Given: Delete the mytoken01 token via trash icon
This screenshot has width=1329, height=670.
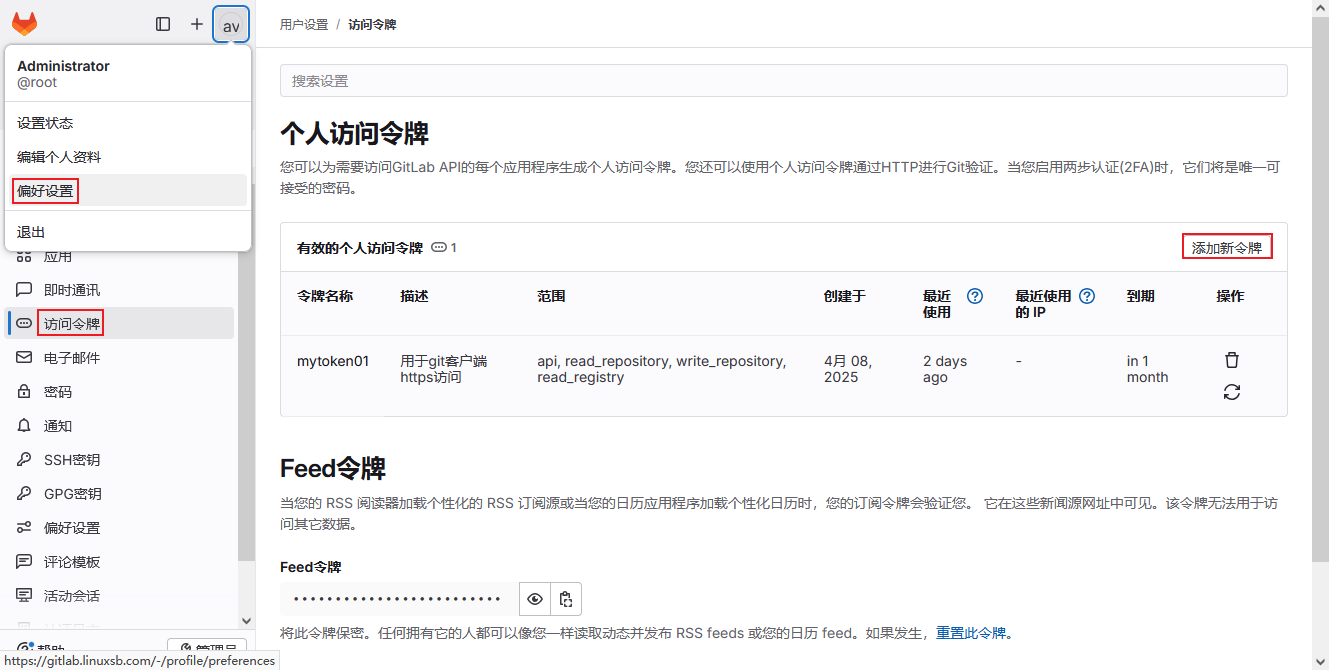Looking at the screenshot, I should pos(1232,360).
